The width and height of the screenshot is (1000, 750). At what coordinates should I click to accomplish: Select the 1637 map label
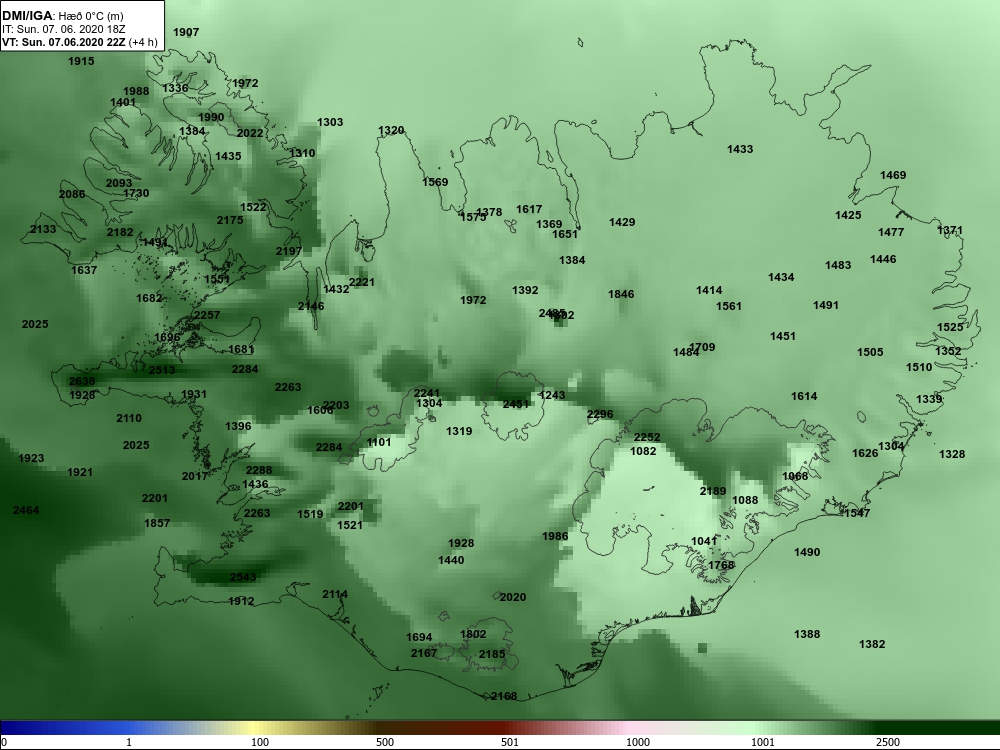tap(84, 270)
